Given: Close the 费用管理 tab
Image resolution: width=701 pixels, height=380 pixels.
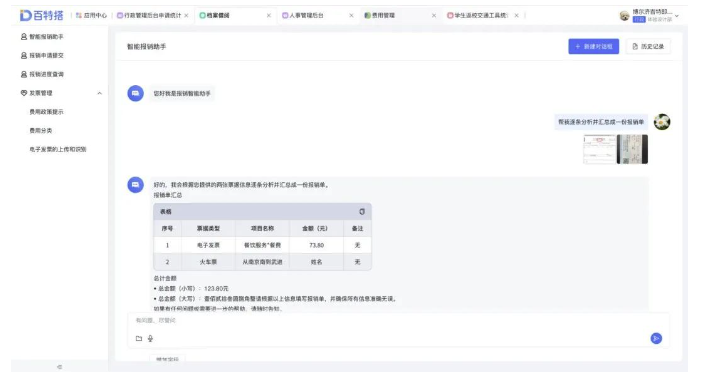Looking at the screenshot, I should pyautogui.click(x=434, y=15).
